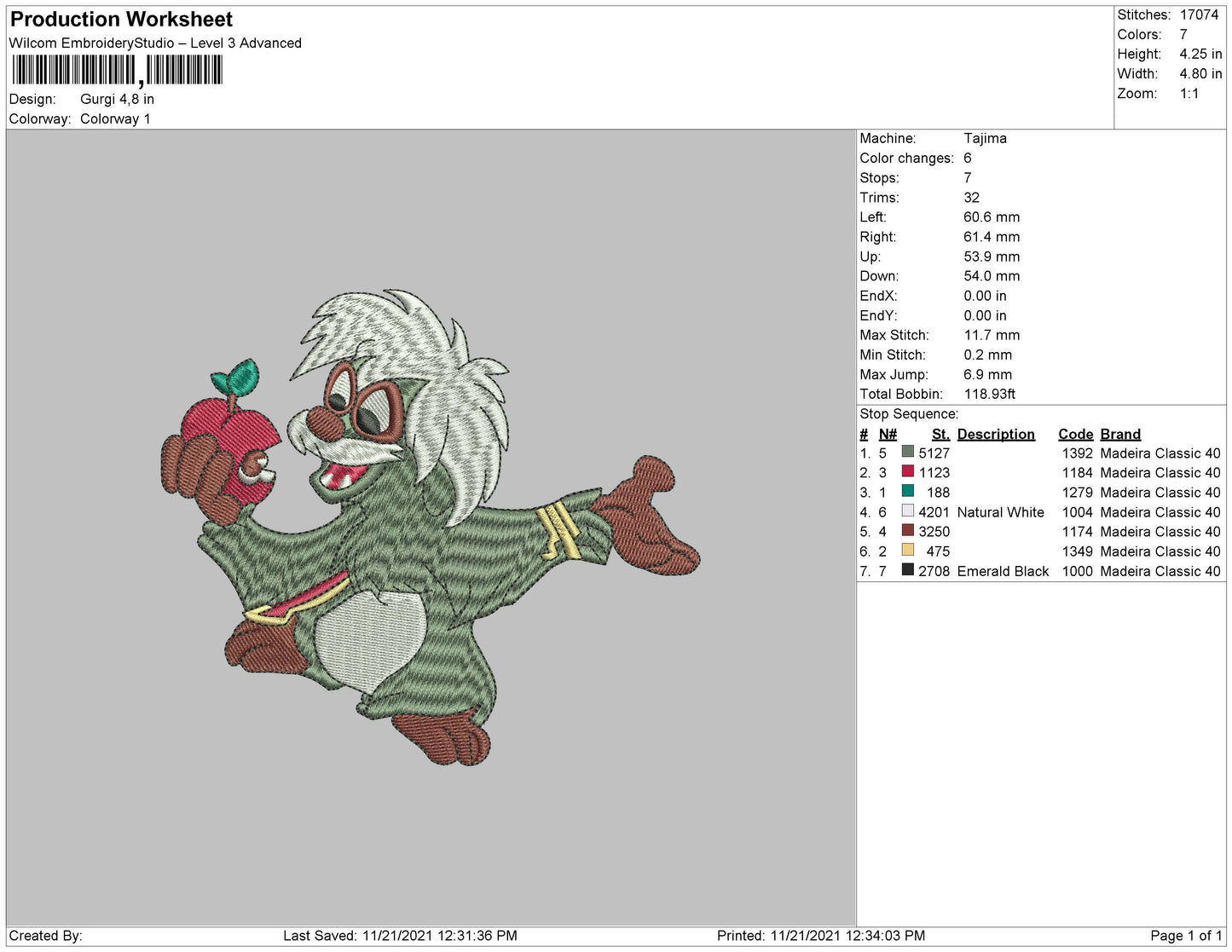Viewport: 1232px width, 952px height.
Task: Click the 'Page 1 of 1' footer text
Action: [x=1186, y=935]
